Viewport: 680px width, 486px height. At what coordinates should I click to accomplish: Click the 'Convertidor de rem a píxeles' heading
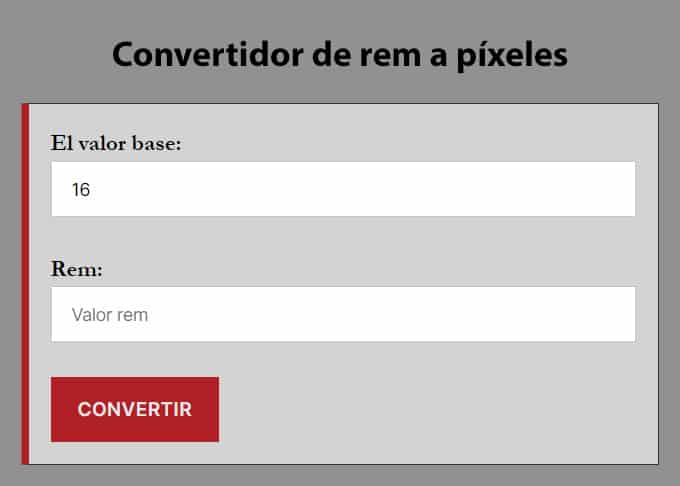pyautogui.click(x=339, y=54)
